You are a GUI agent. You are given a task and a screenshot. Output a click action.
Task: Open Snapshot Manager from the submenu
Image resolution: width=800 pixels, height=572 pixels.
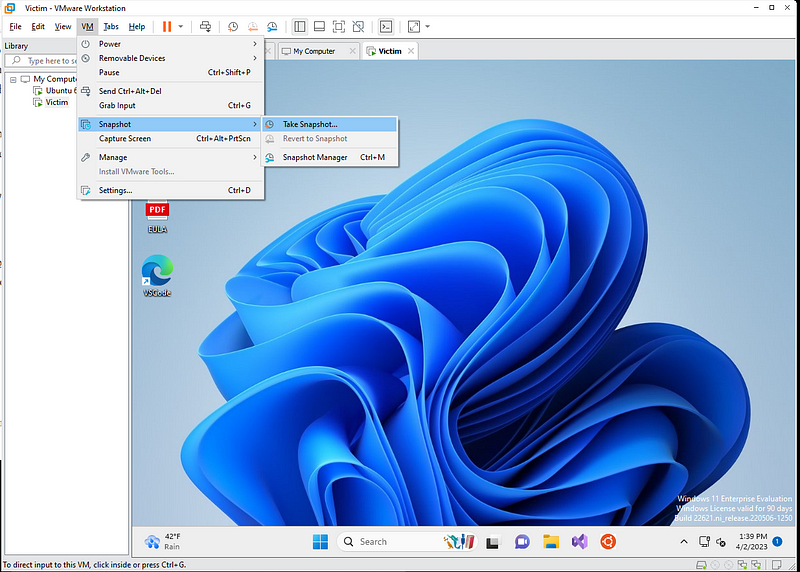point(330,157)
